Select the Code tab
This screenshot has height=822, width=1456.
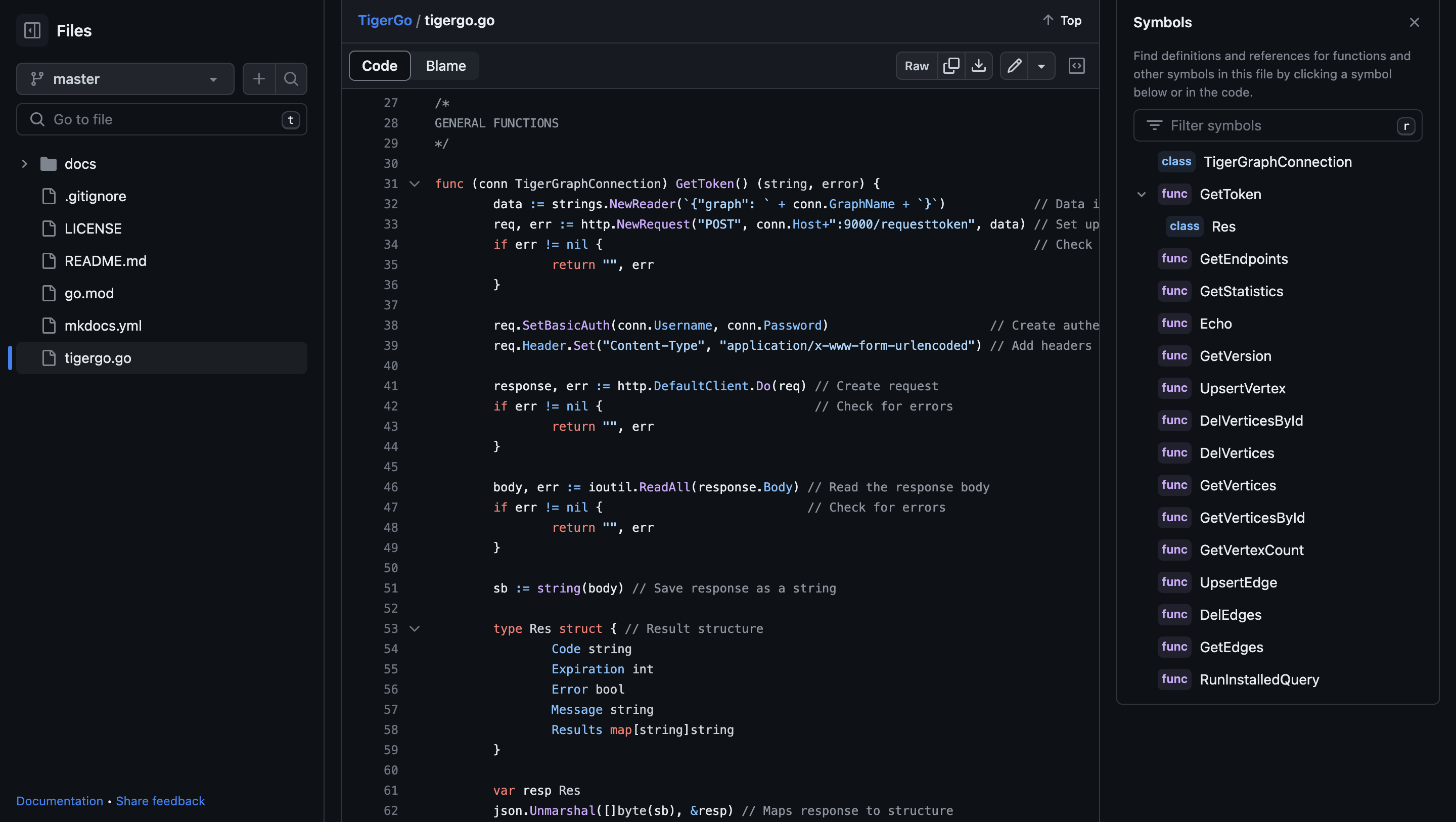click(x=379, y=66)
